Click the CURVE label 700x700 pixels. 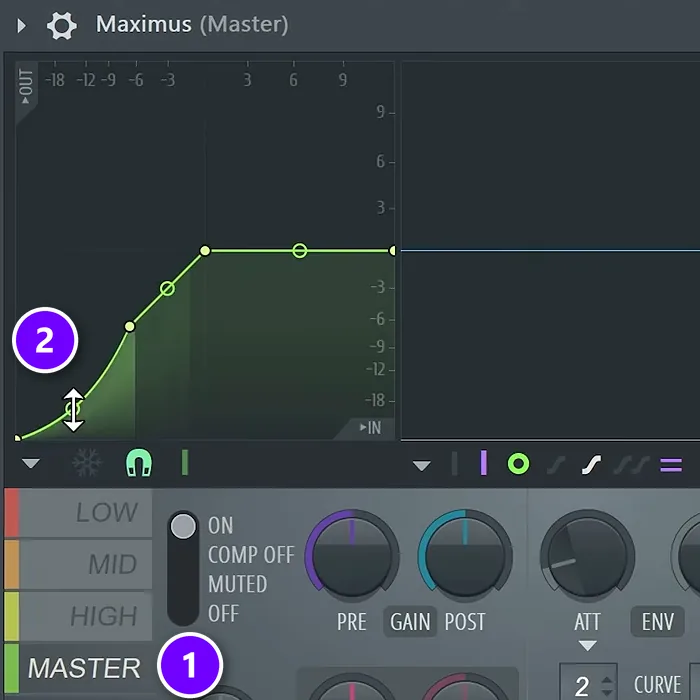(x=658, y=685)
